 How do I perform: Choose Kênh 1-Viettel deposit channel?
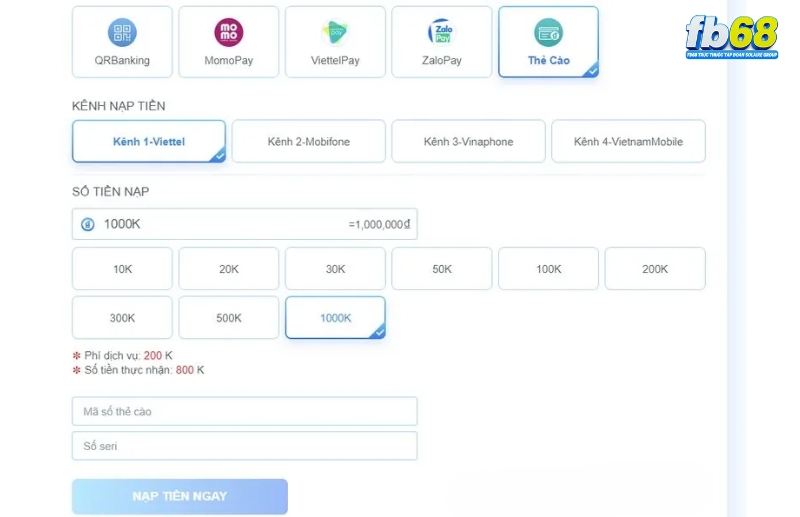149,141
